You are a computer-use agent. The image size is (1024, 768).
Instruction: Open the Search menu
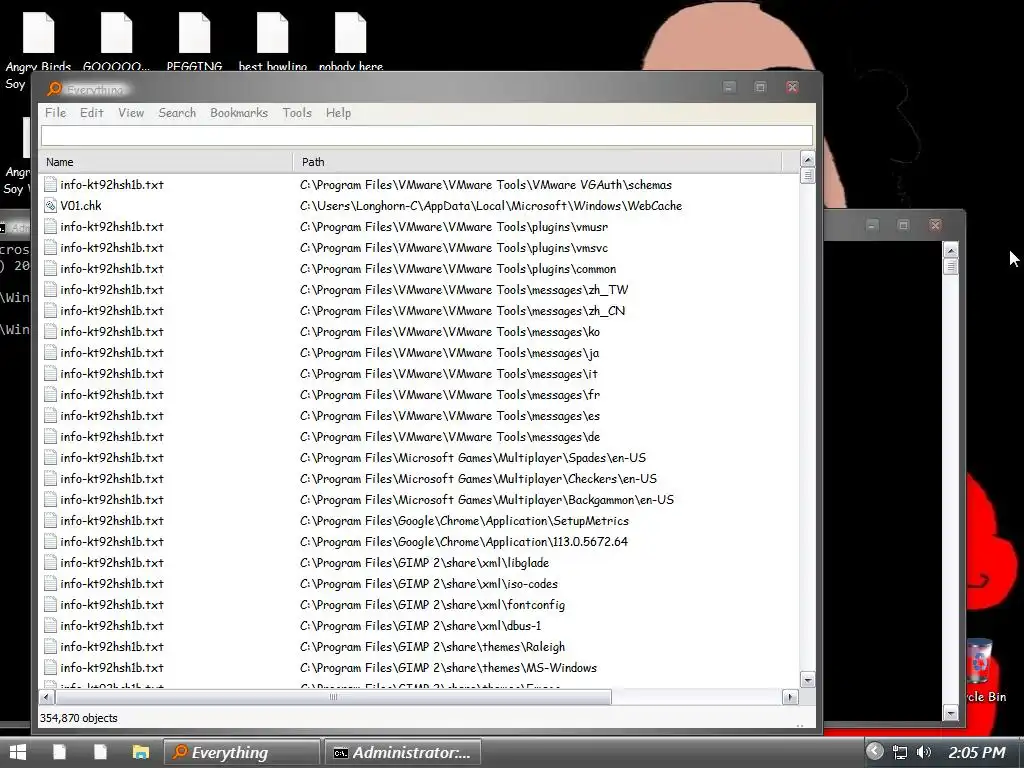coord(177,113)
